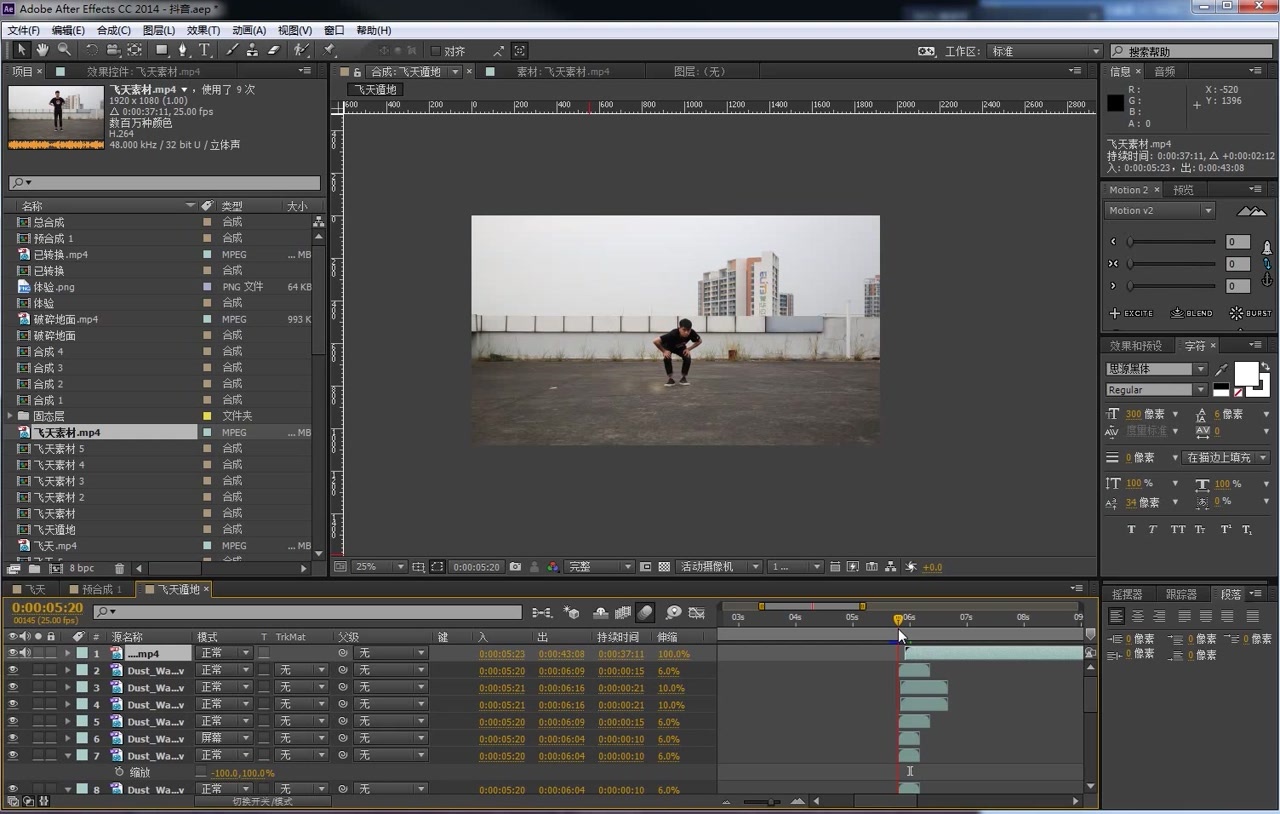Select the Zoom magnifier tool

pos(64,50)
